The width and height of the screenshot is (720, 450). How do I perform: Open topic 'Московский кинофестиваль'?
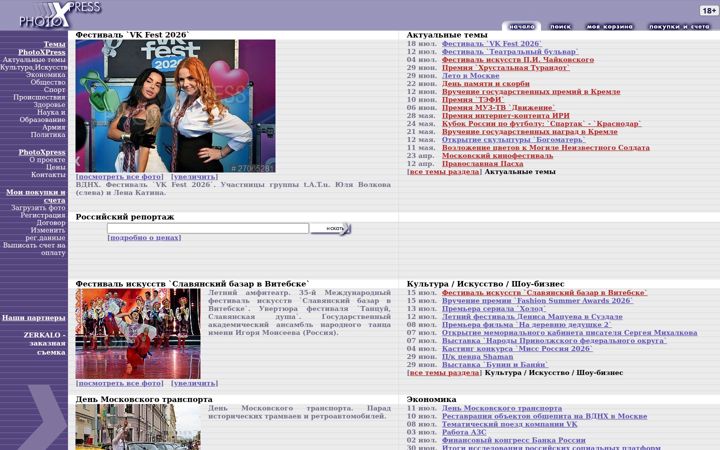coord(497,156)
